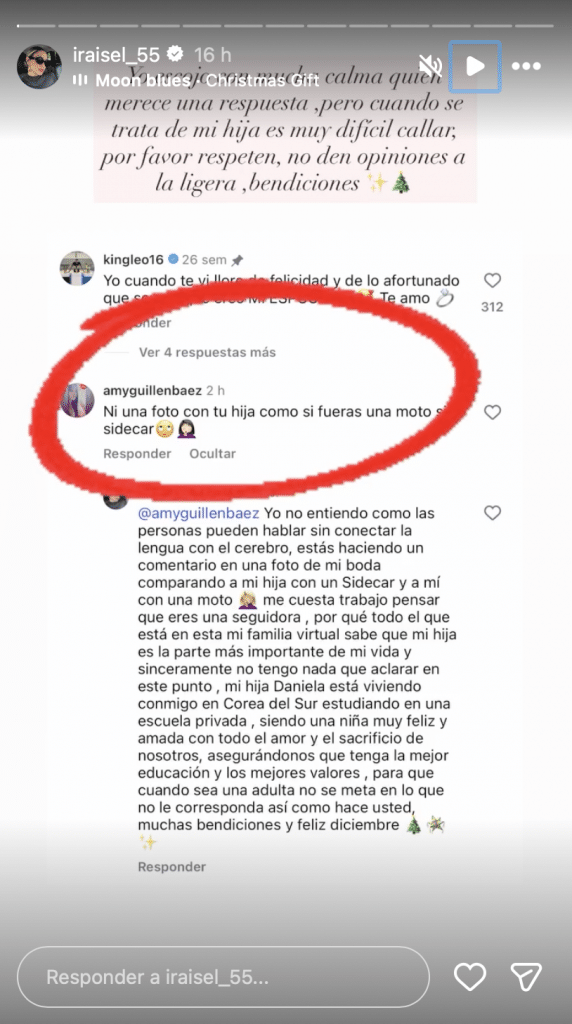Click Ocultar under amyguillenbaez's comment

pyautogui.click(x=212, y=453)
